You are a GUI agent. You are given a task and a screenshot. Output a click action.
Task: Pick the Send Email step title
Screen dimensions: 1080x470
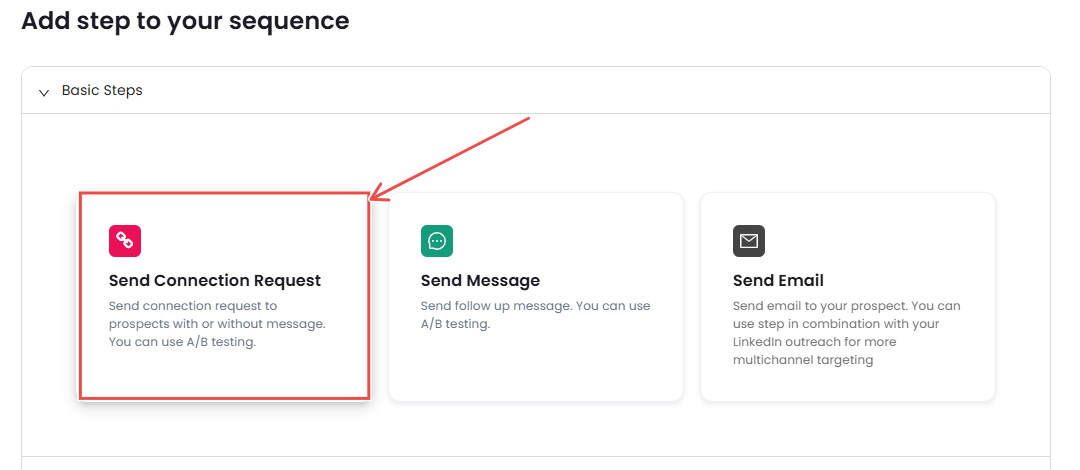pos(778,280)
